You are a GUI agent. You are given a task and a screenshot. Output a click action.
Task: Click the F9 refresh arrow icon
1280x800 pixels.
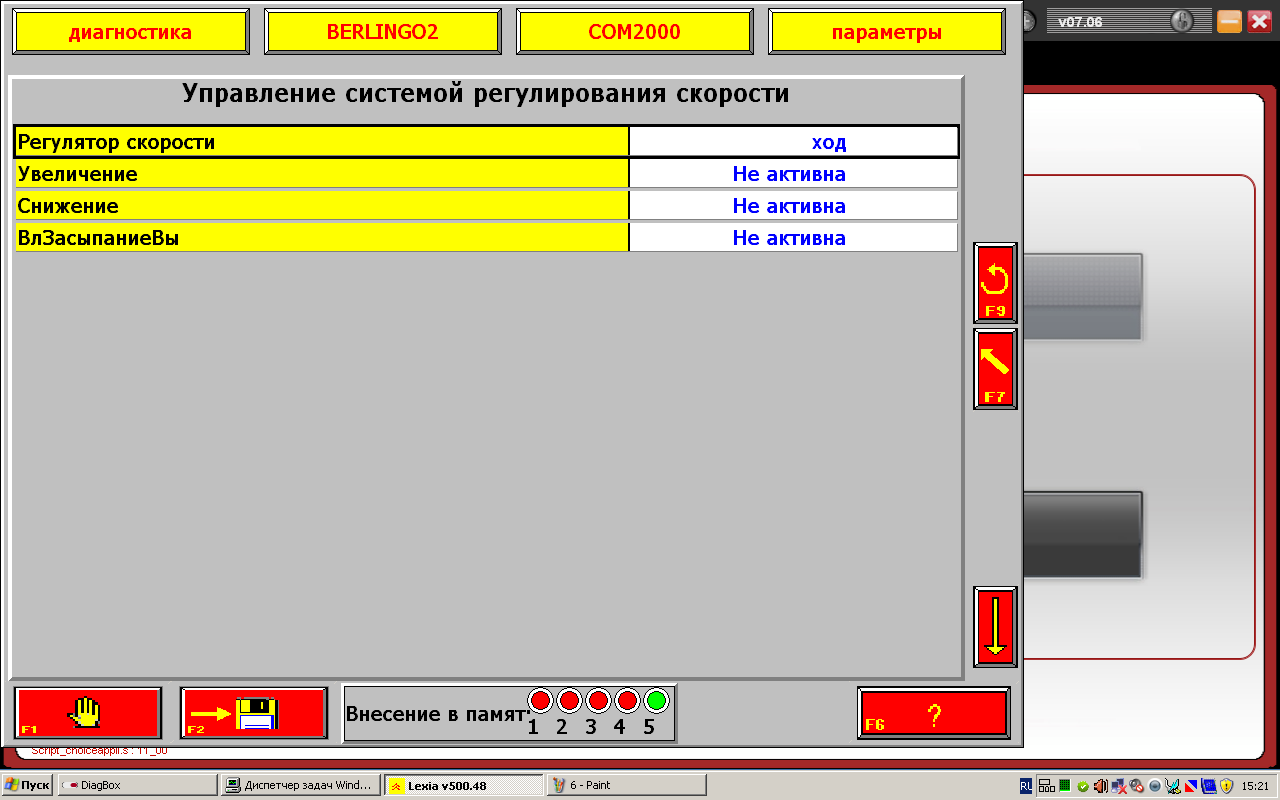(995, 283)
